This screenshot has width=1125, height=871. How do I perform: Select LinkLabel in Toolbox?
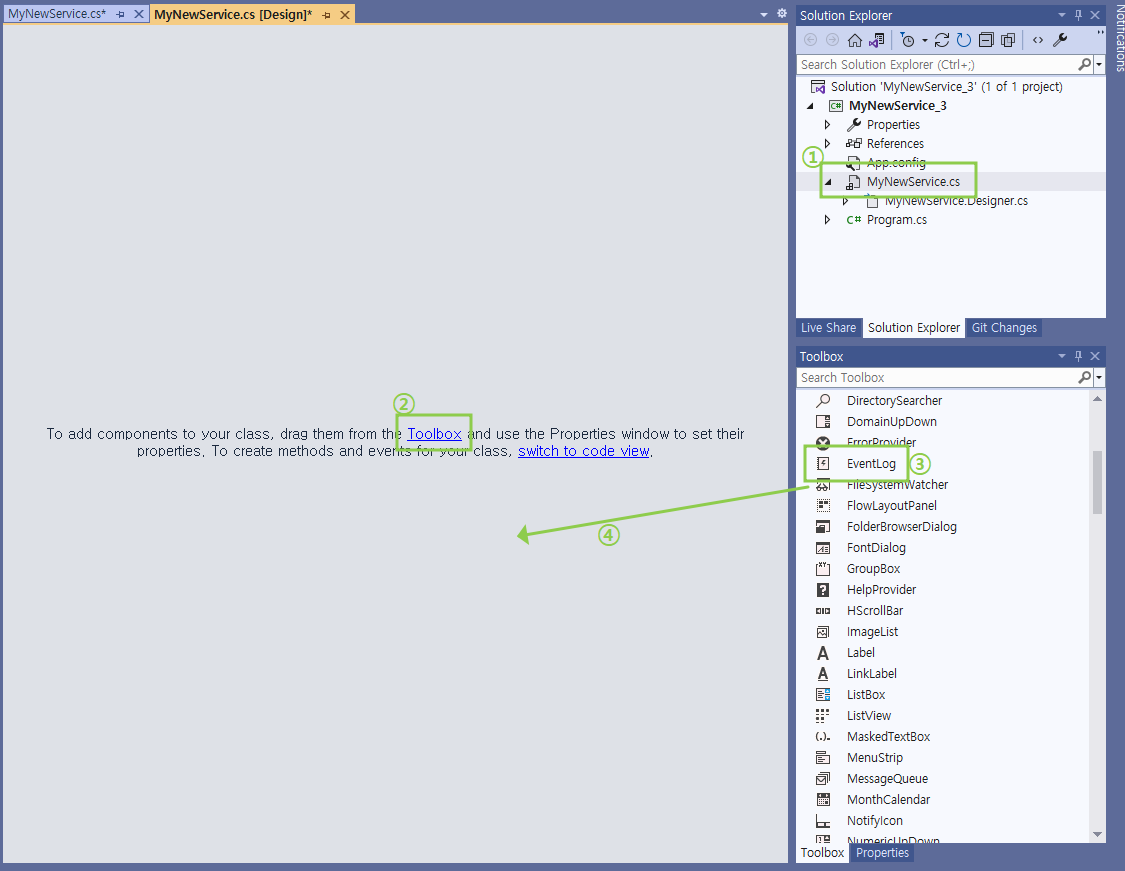(x=872, y=674)
